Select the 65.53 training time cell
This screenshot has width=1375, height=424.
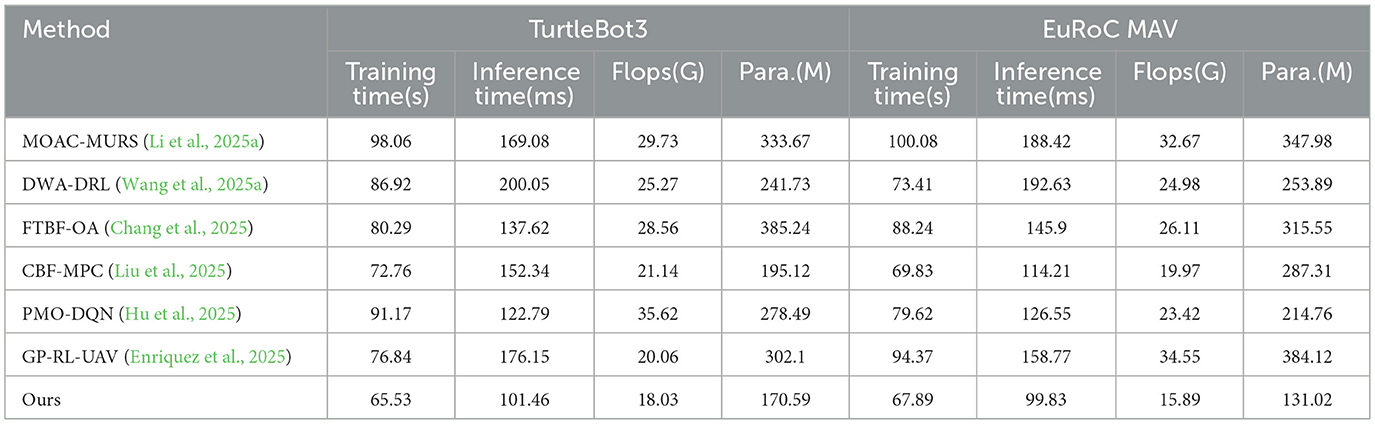[390, 400]
